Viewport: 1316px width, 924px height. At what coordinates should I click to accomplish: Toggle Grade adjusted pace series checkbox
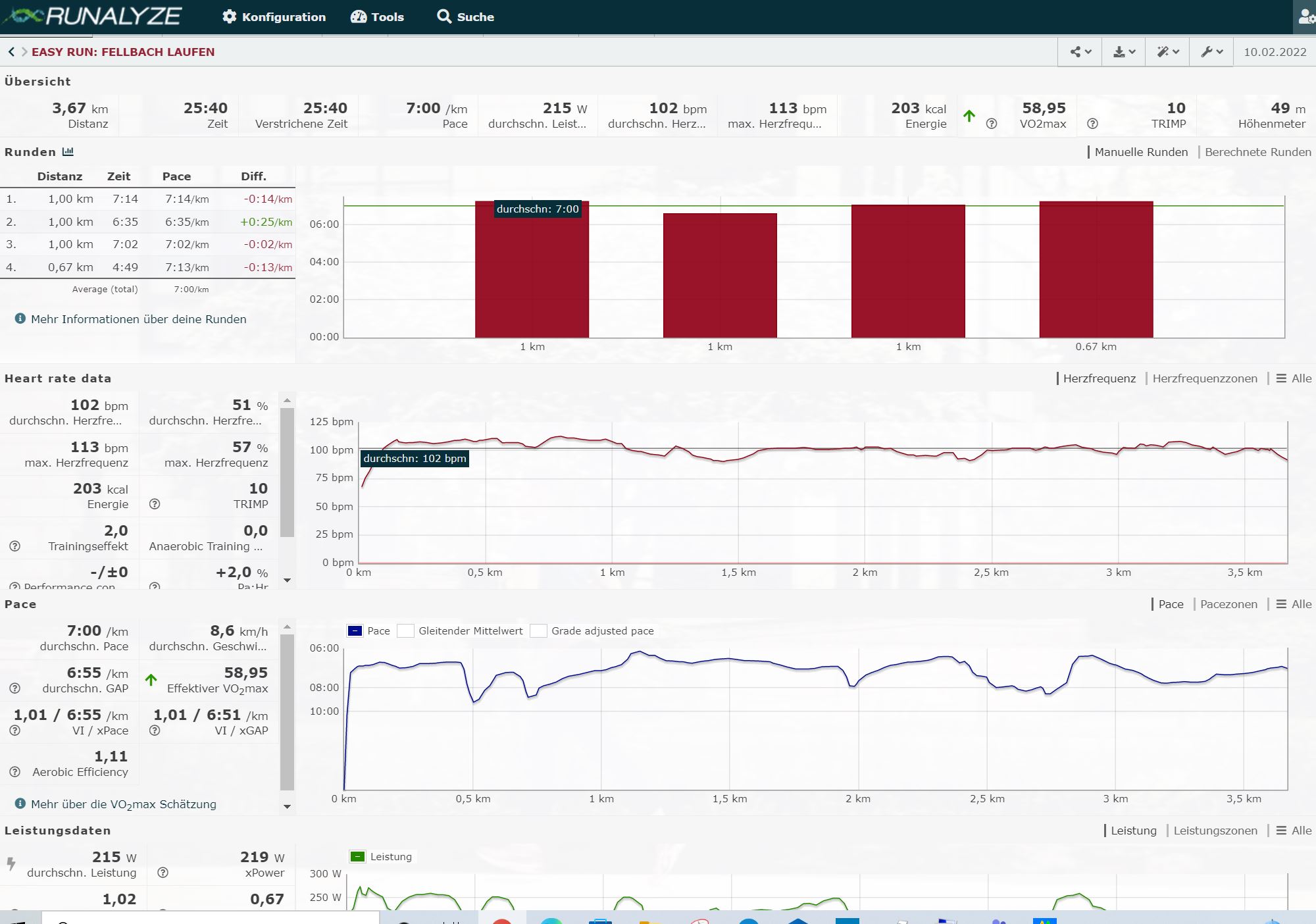(539, 631)
